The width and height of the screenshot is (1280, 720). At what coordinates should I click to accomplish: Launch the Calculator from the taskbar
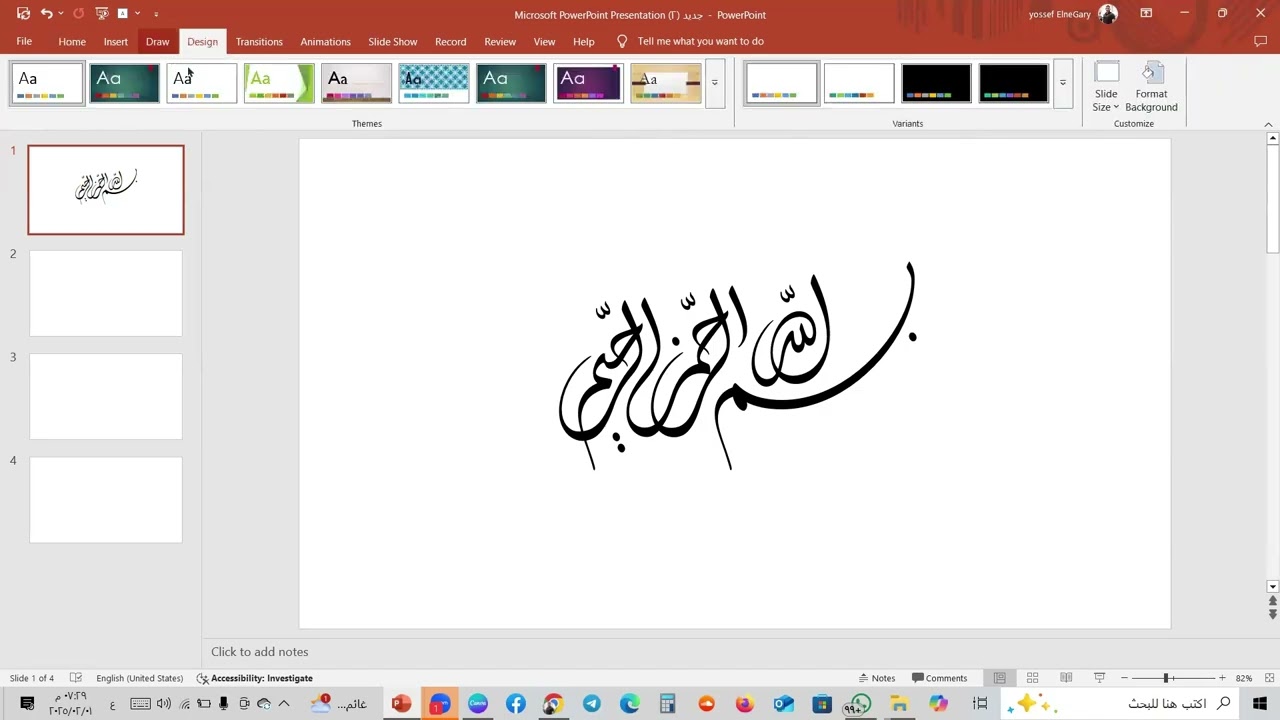click(668, 704)
